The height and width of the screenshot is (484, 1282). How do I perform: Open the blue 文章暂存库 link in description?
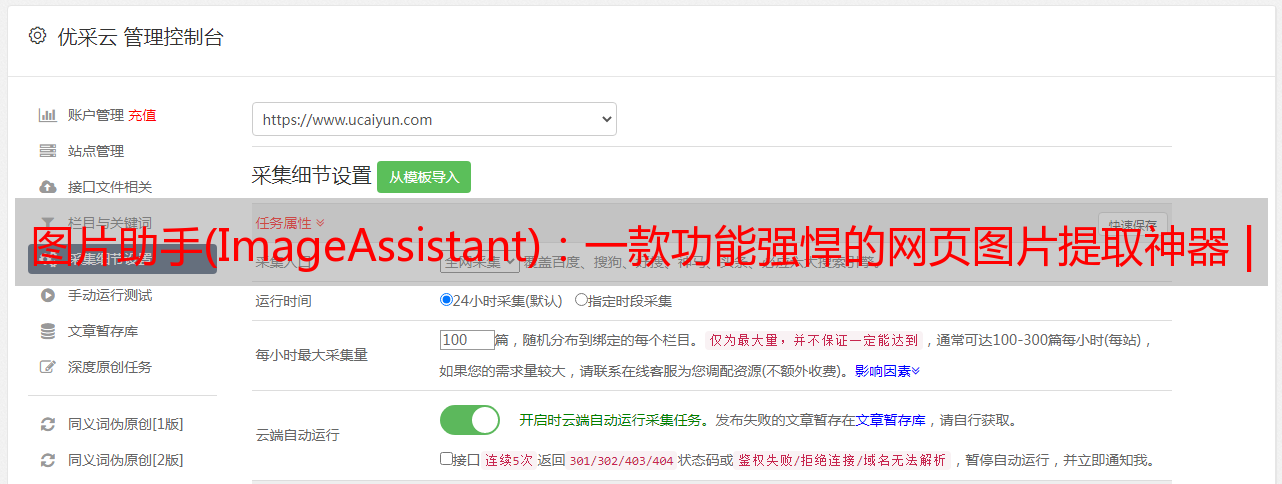click(x=891, y=421)
